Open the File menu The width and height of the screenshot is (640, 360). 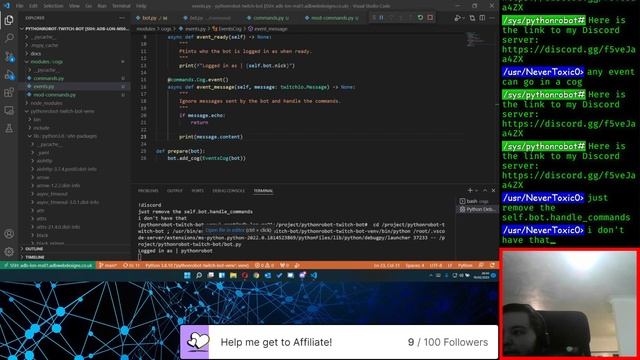tap(20, 6)
